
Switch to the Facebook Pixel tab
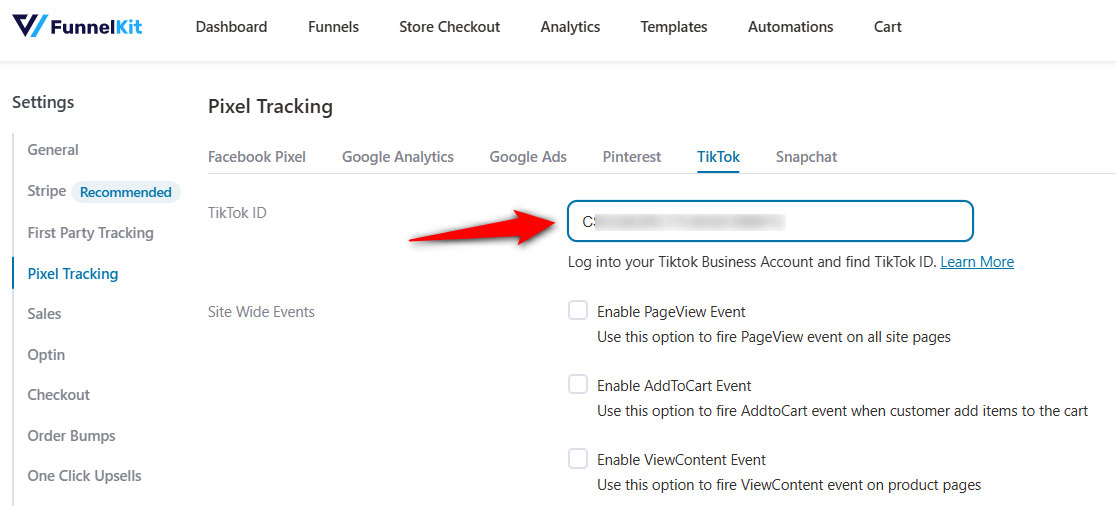(257, 157)
